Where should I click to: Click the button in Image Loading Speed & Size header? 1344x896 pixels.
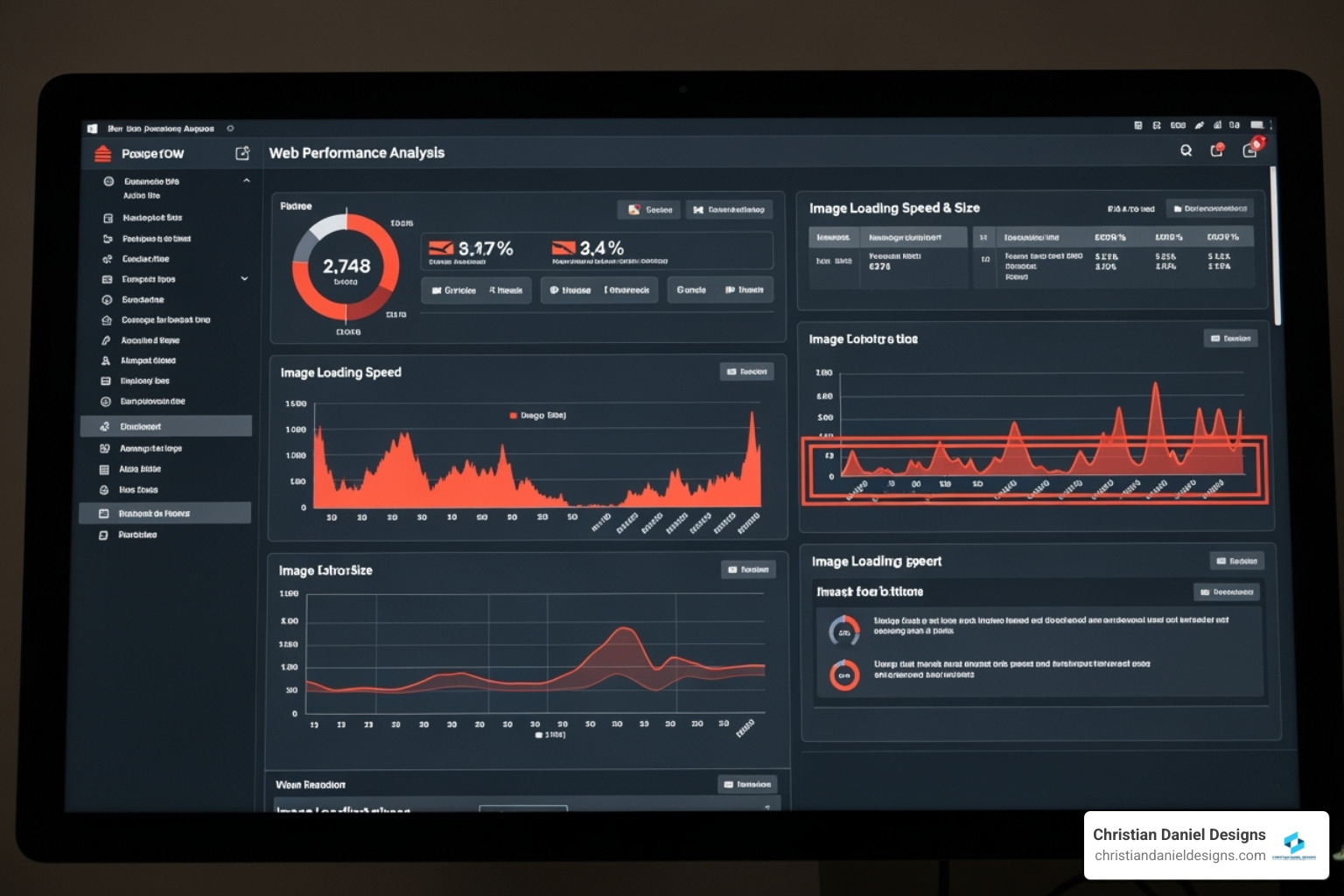1209,208
